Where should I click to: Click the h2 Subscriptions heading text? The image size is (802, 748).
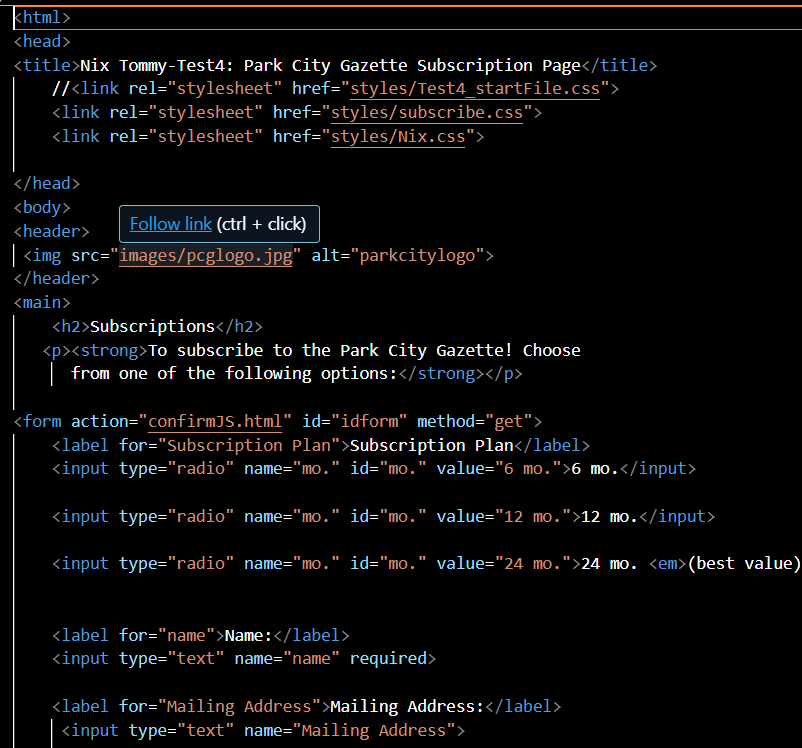(151, 326)
